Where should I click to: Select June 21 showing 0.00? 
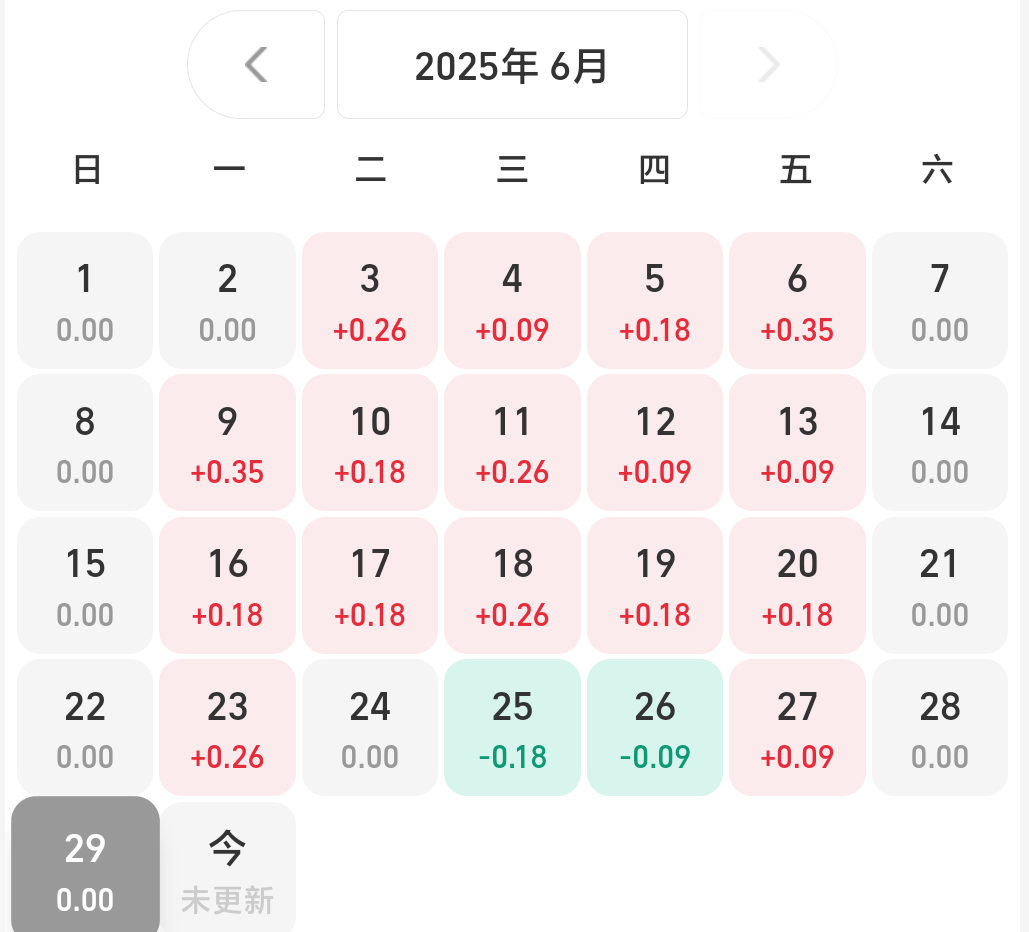click(x=940, y=585)
